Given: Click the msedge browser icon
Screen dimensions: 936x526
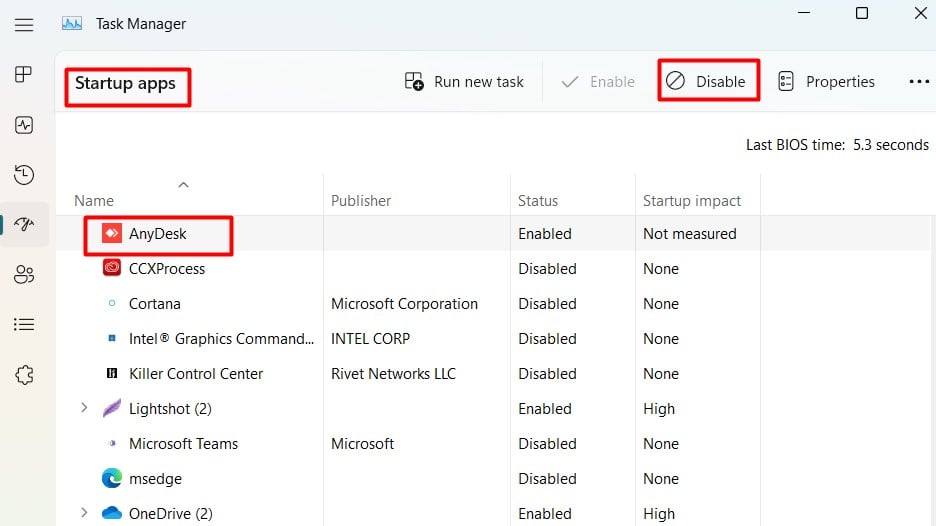Looking at the screenshot, I should (x=112, y=478).
